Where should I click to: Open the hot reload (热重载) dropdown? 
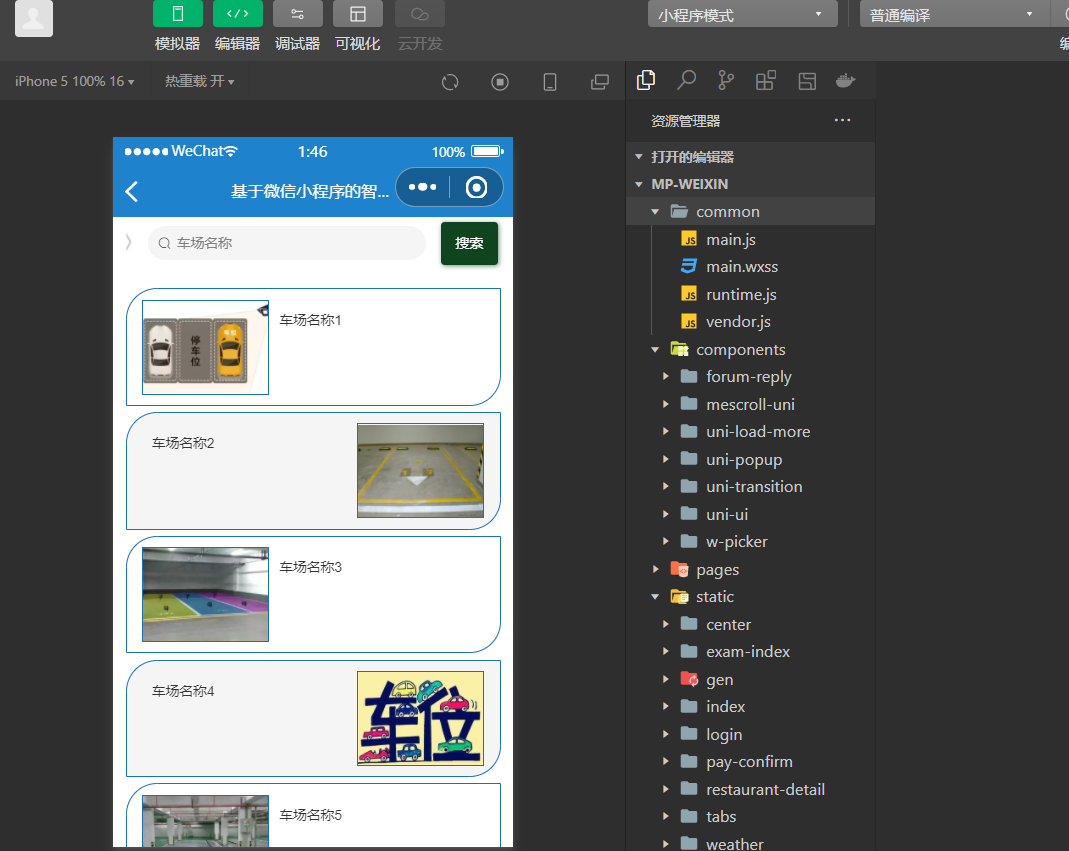click(x=199, y=81)
